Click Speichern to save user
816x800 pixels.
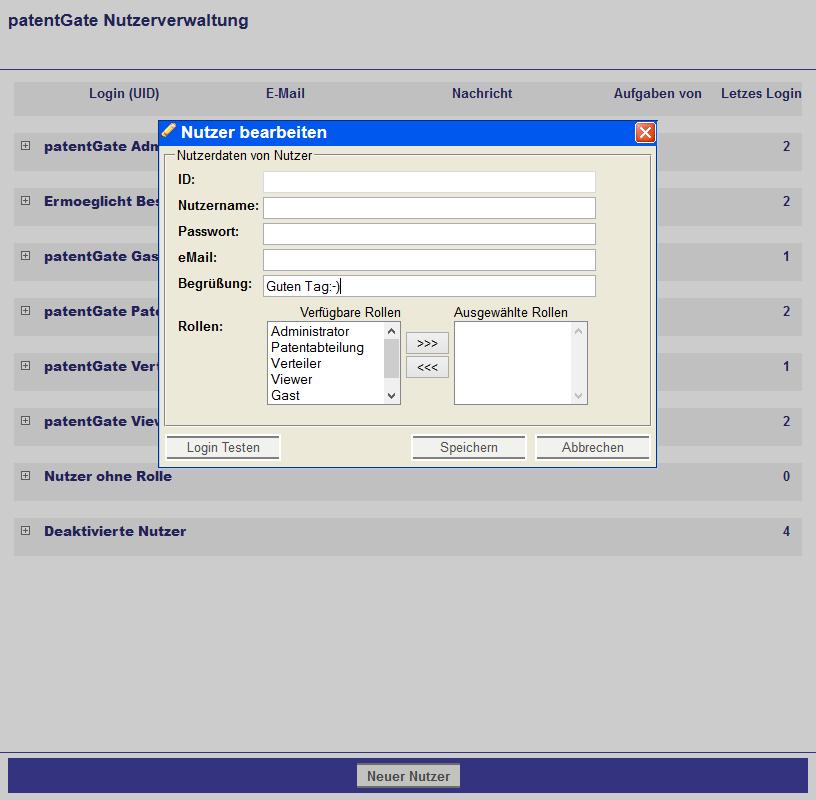pos(468,448)
